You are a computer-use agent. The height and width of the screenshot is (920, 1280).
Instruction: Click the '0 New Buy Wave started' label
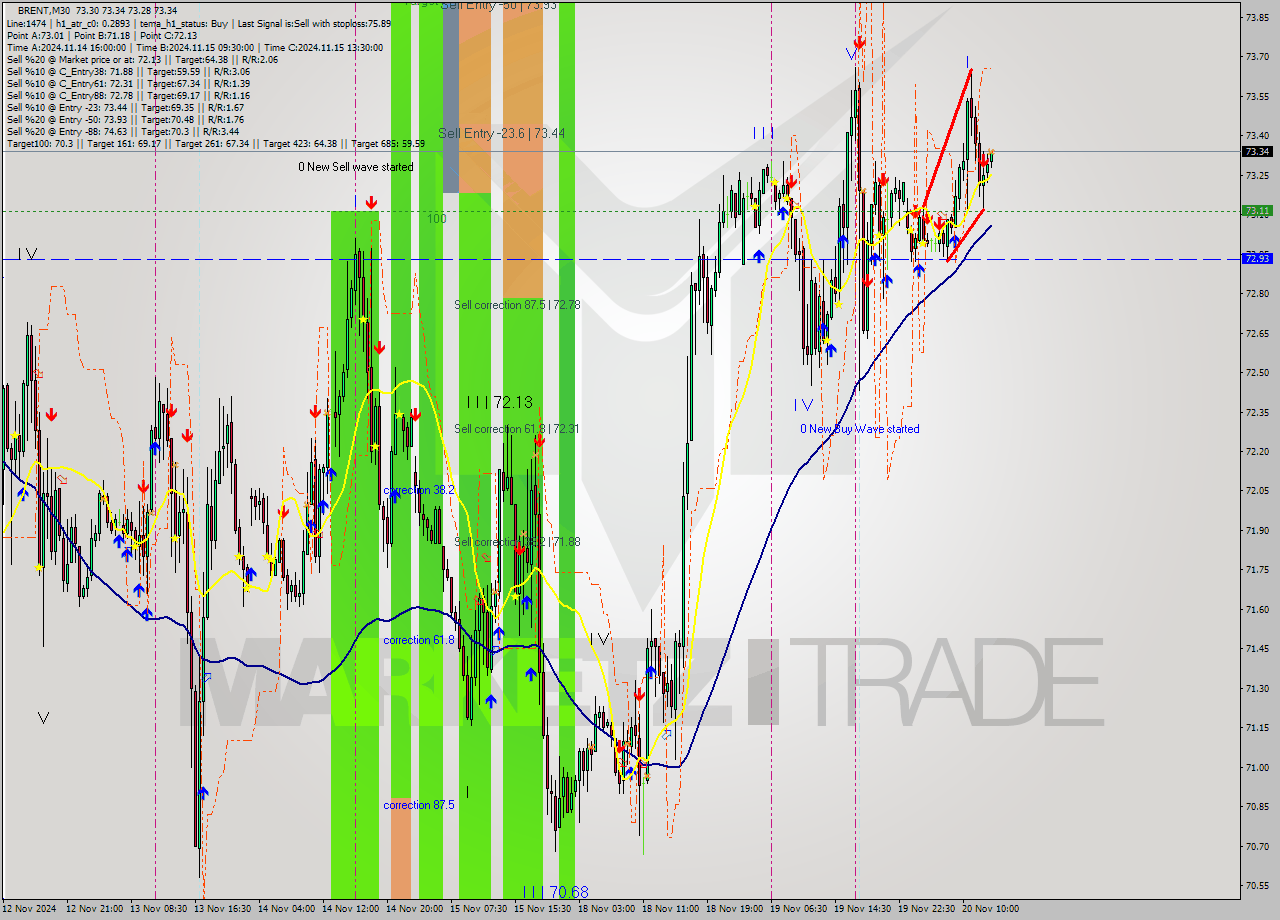860,429
